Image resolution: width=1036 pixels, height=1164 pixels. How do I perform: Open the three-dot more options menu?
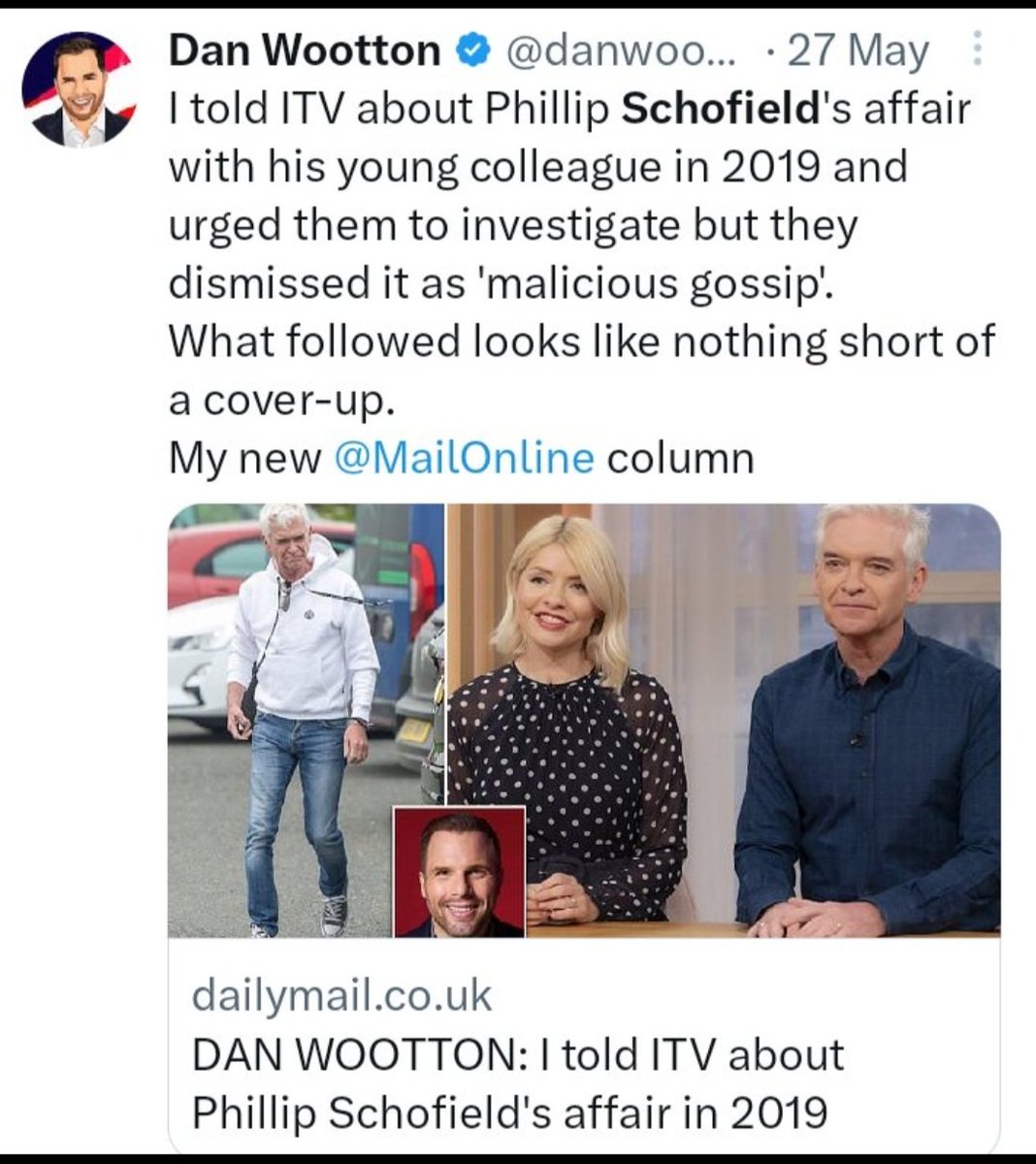pos(977,49)
